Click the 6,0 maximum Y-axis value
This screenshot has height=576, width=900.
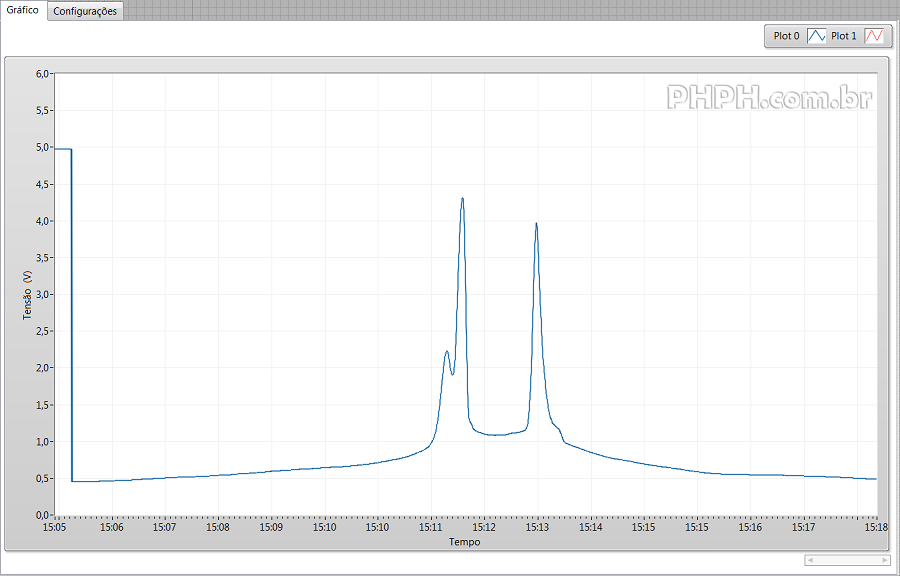click(x=43, y=74)
